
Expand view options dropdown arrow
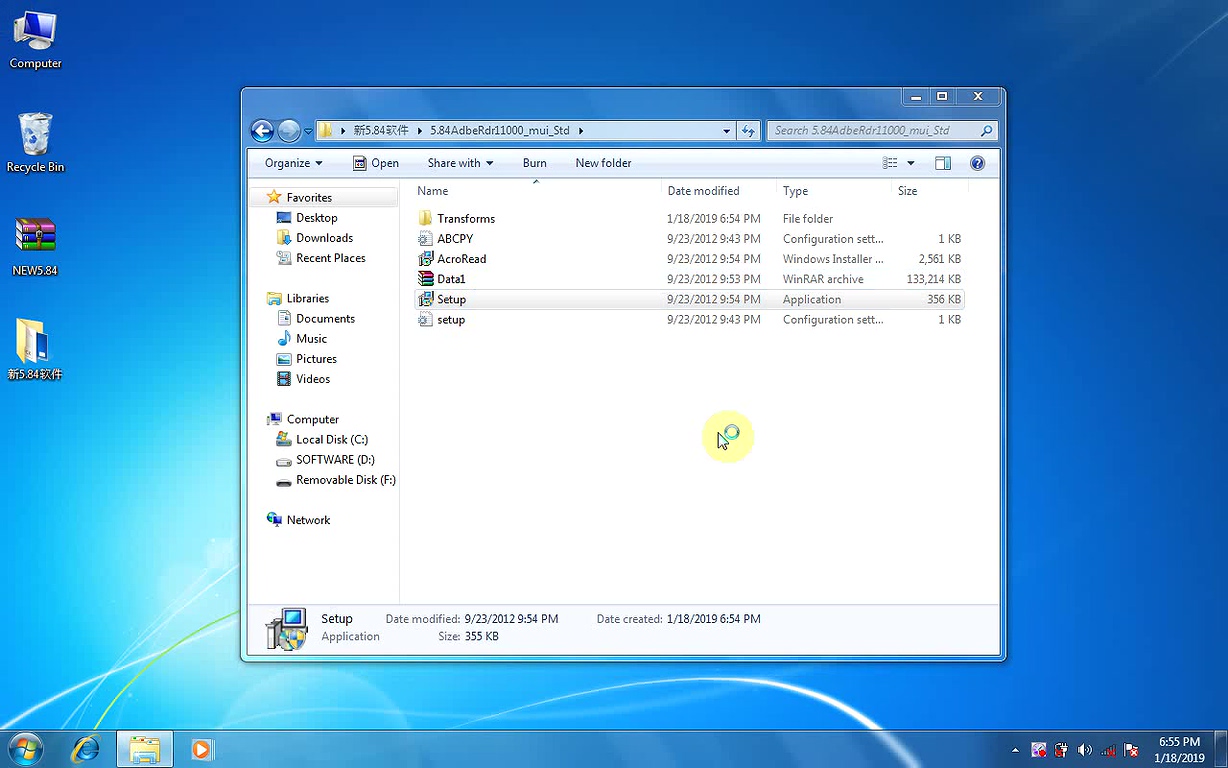pyautogui.click(x=910, y=163)
